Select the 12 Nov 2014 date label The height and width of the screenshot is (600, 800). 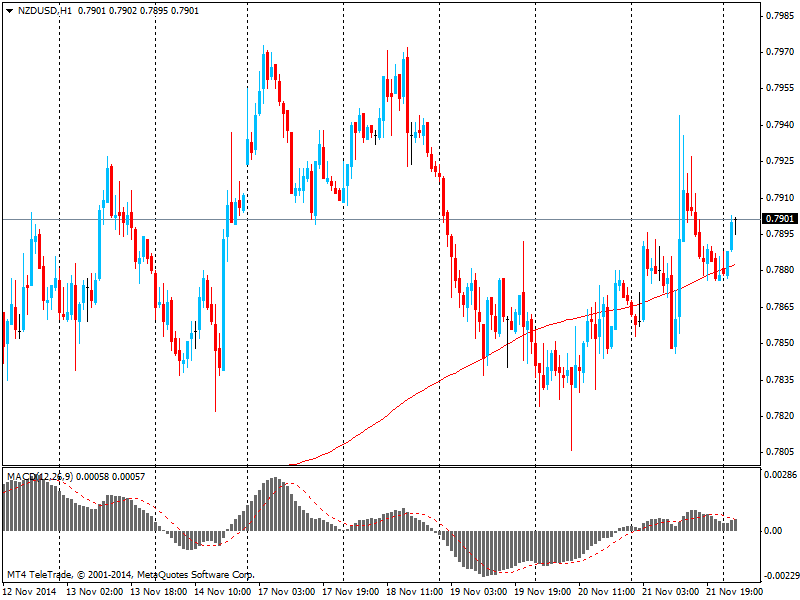click(x=31, y=592)
